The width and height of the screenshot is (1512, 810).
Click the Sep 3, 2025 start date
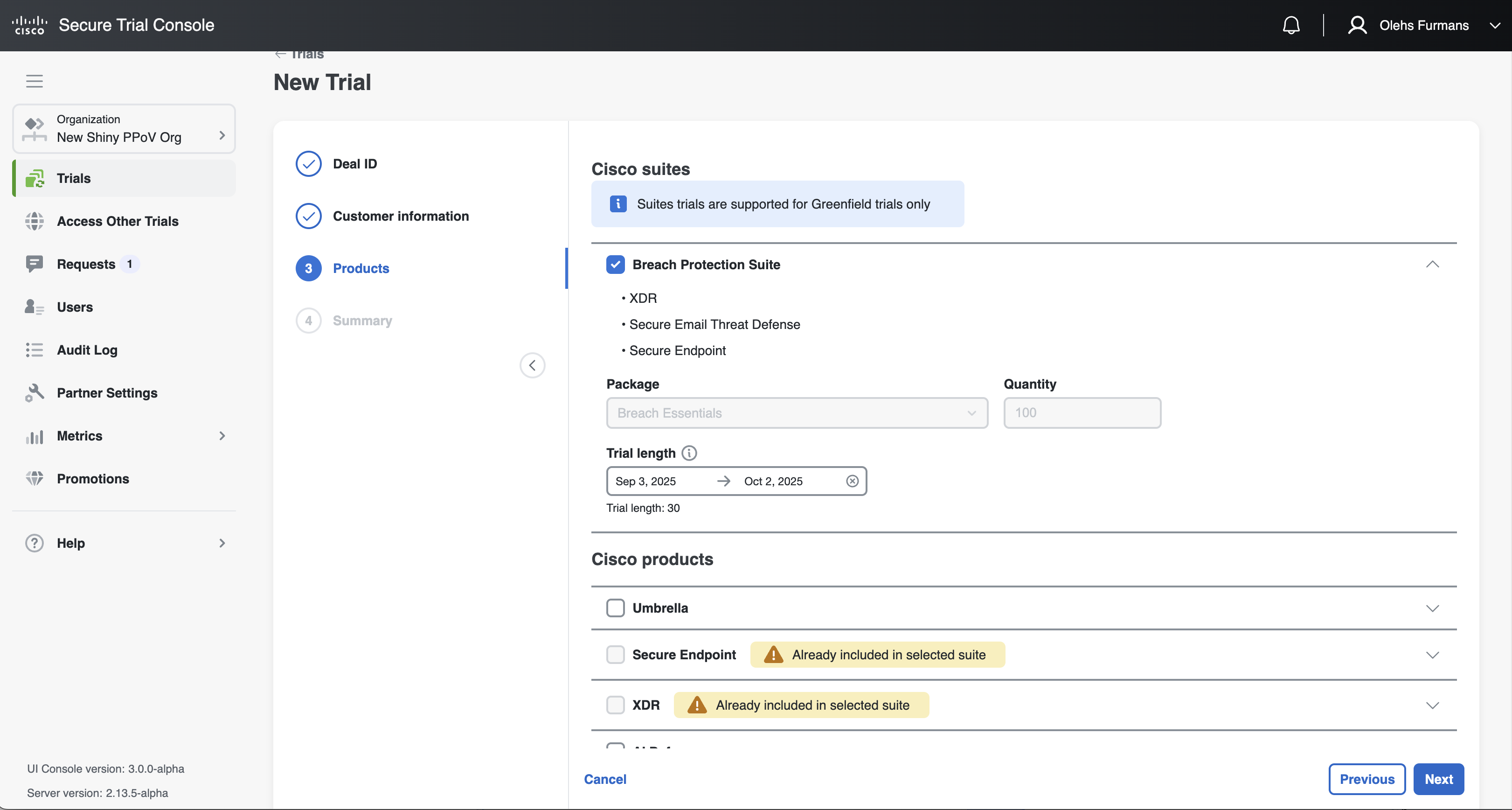[645, 482]
